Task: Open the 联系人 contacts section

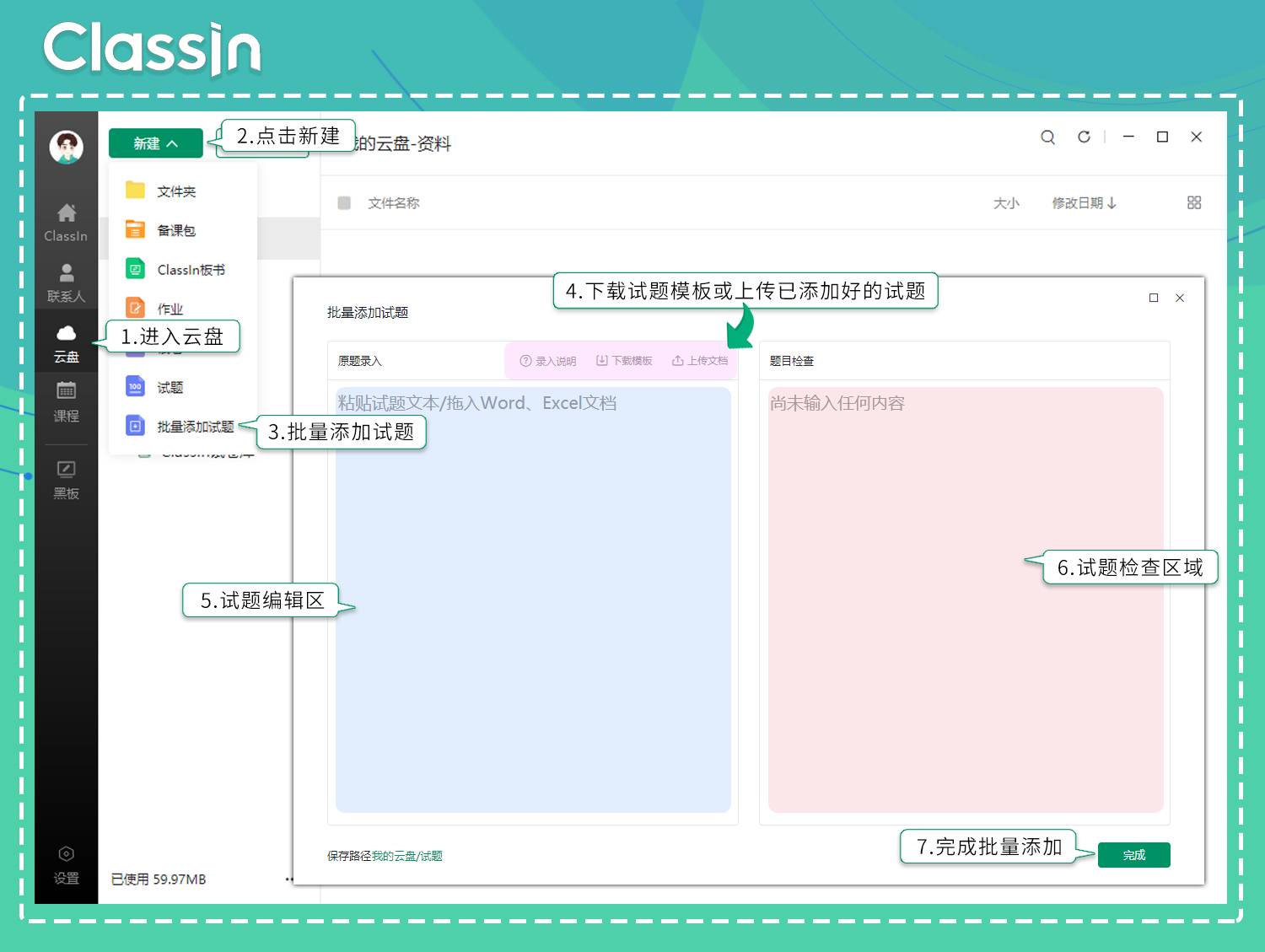Action: pos(66,283)
